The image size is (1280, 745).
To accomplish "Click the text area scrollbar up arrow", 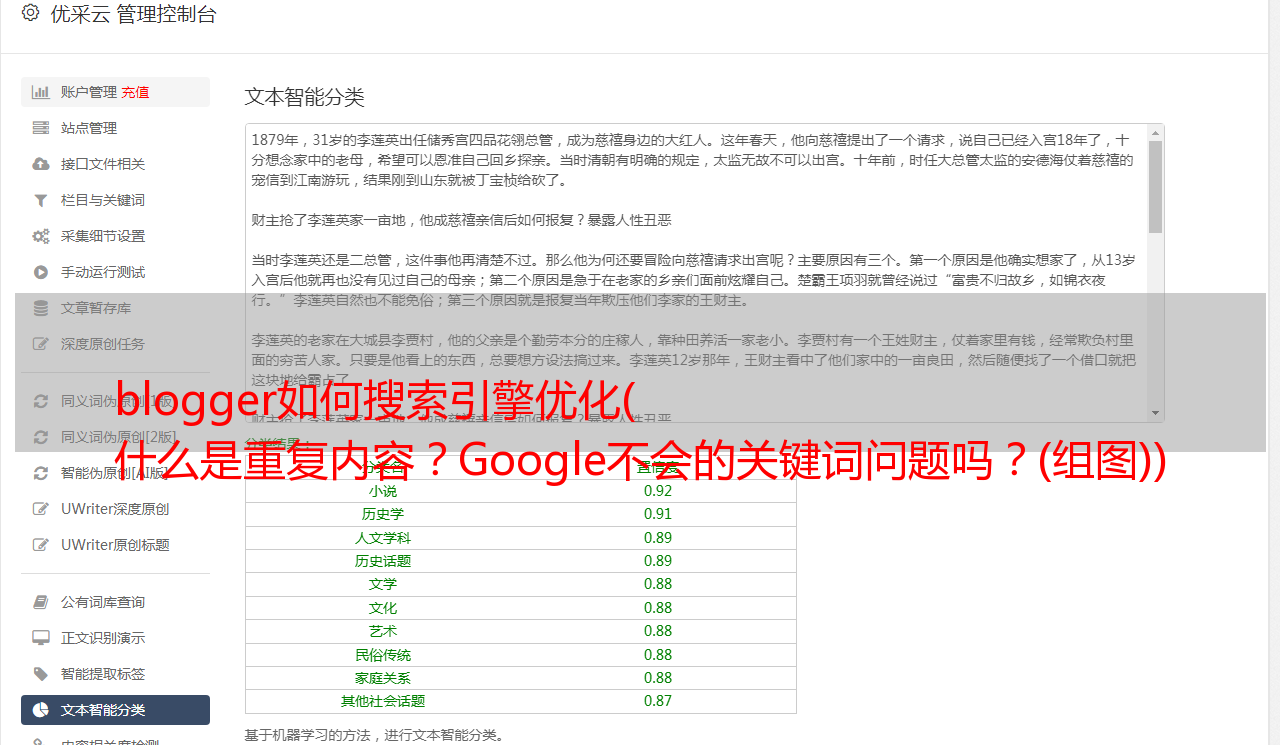I will tap(1155, 133).
